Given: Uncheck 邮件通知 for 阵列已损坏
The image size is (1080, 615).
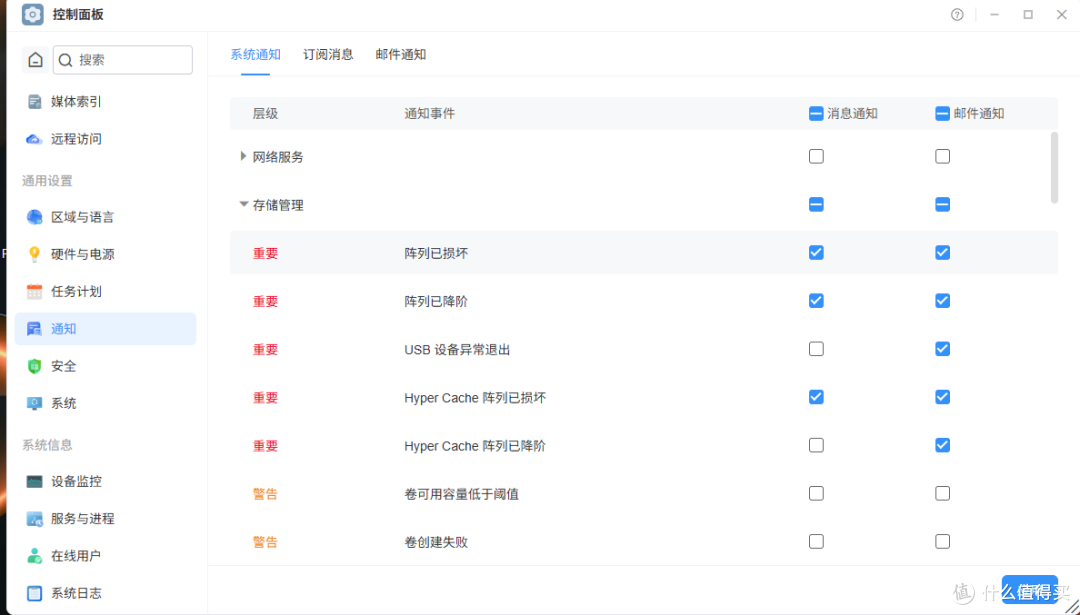Looking at the screenshot, I should pos(942,253).
